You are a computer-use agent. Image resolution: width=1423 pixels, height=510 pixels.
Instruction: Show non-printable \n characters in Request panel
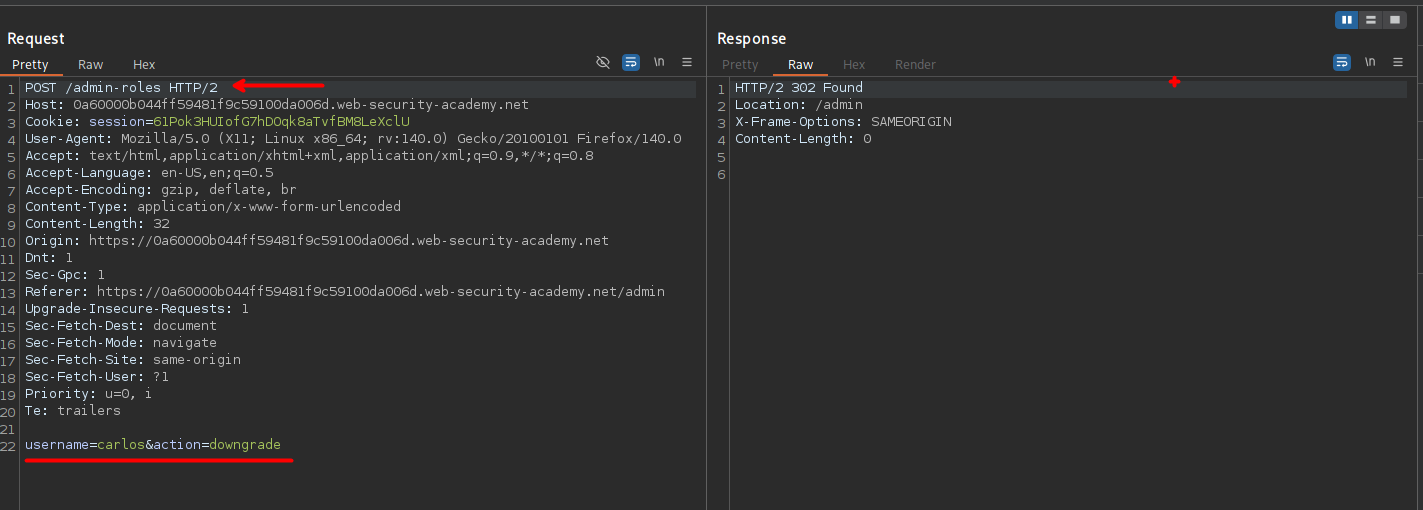pyautogui.click(x=659, y=62)
